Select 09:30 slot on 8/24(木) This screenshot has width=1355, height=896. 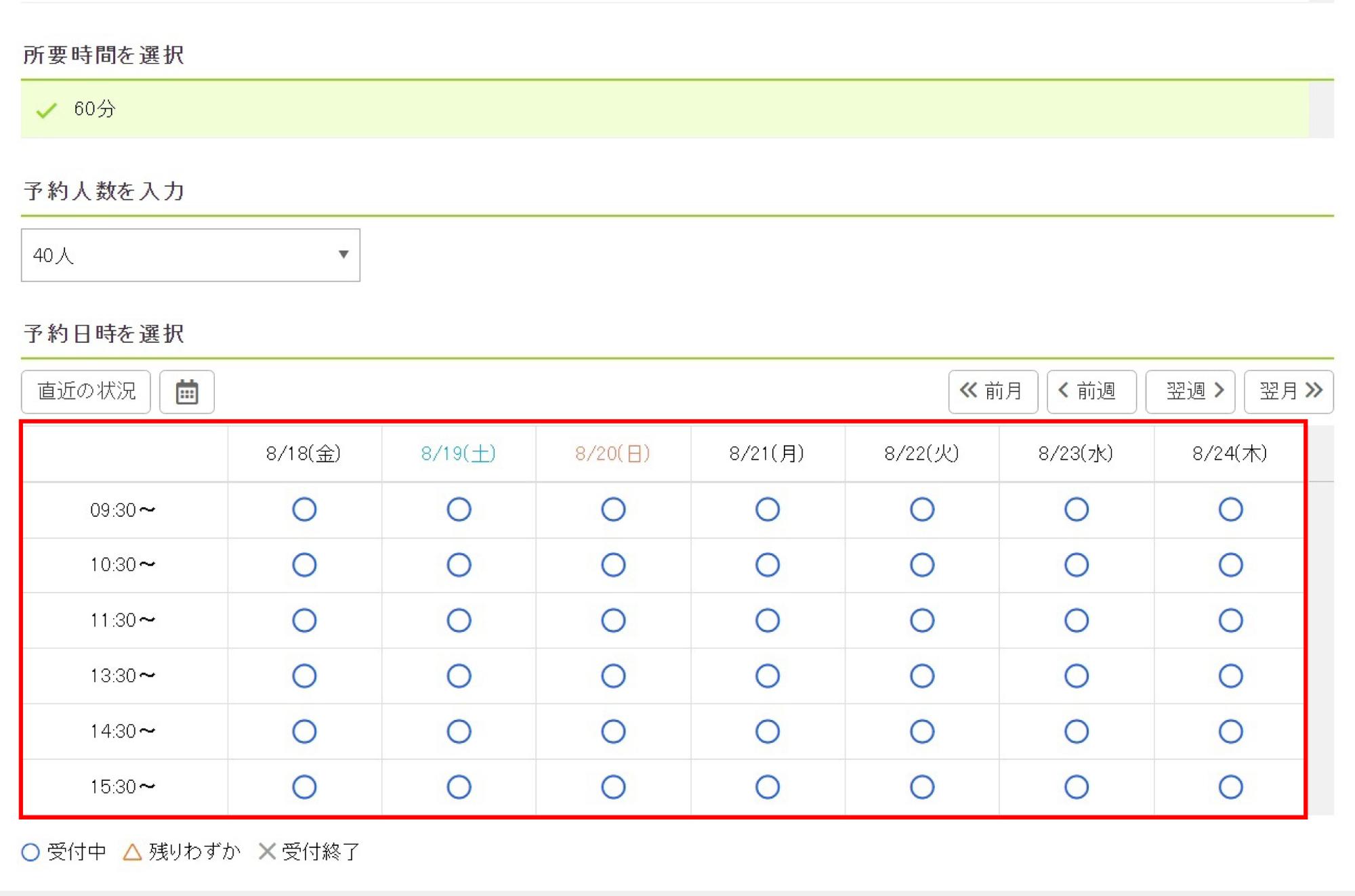click(x=1230, y=509)
